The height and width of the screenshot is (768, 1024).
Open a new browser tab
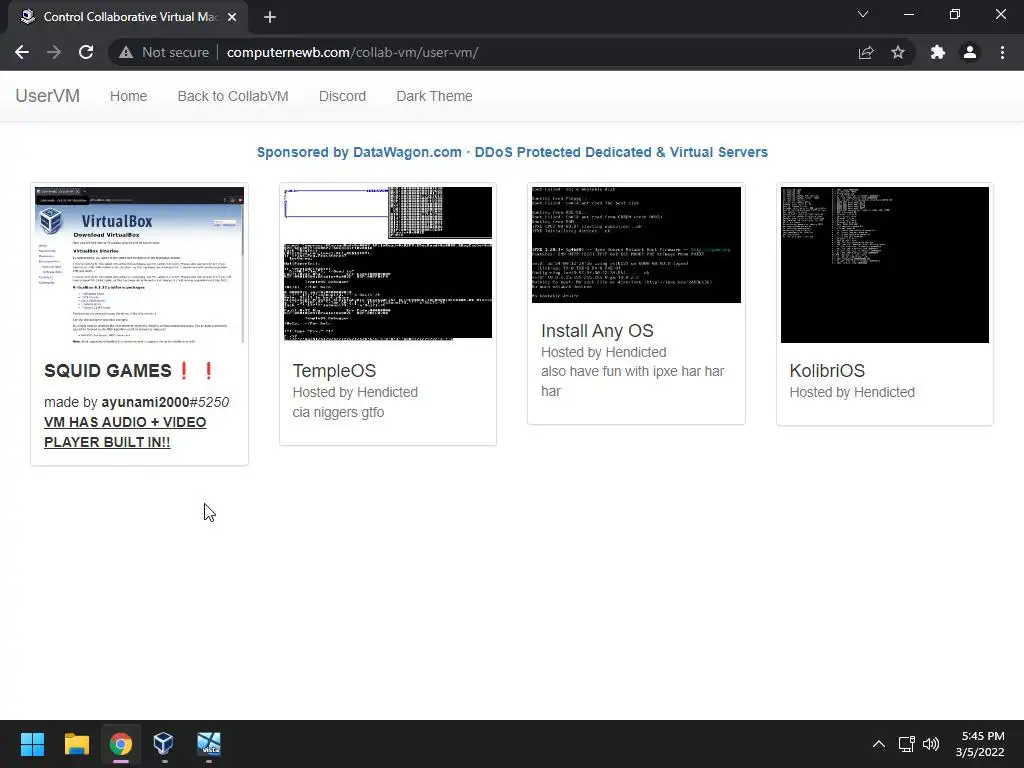click(x=270, y=17)
